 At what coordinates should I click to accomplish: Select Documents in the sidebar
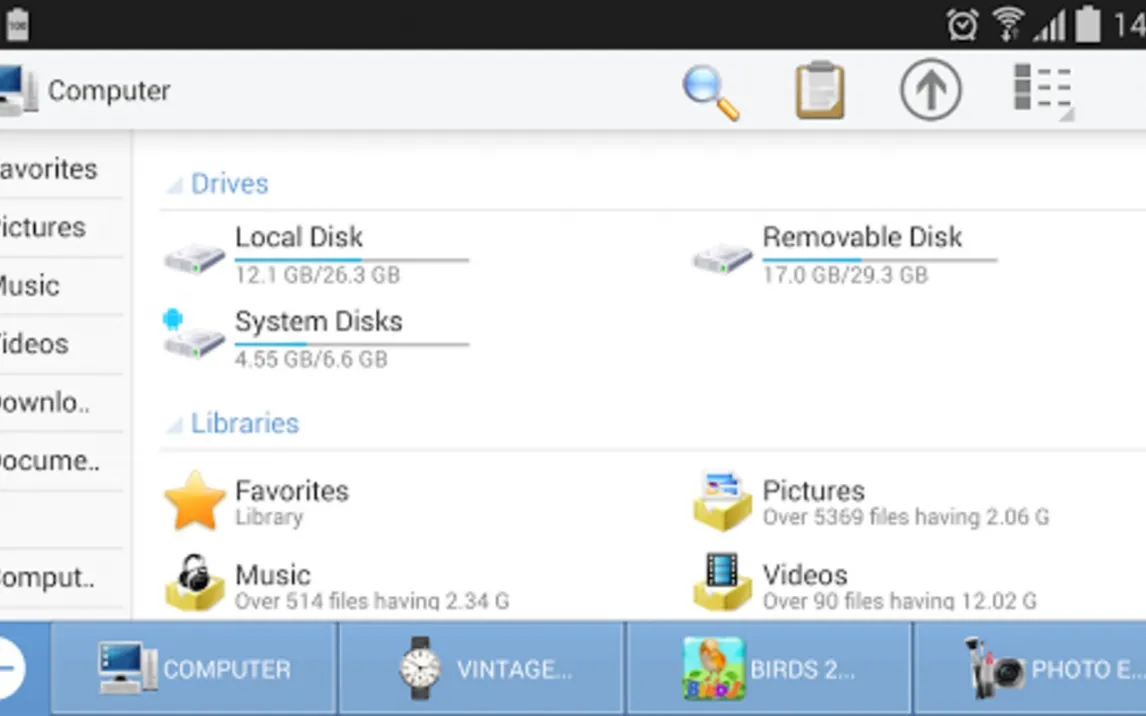coord(48,461)
